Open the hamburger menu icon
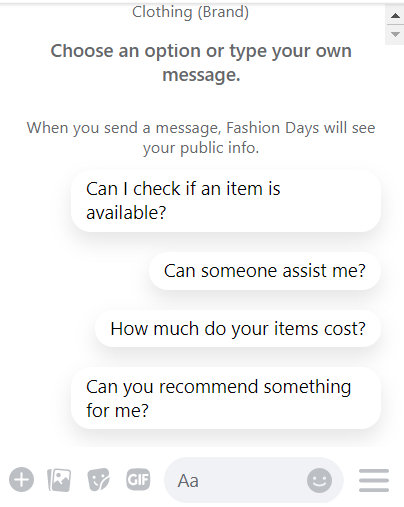 374,480
